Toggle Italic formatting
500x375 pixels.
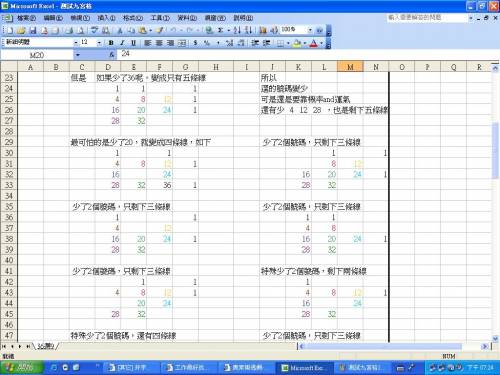point(122,43)
